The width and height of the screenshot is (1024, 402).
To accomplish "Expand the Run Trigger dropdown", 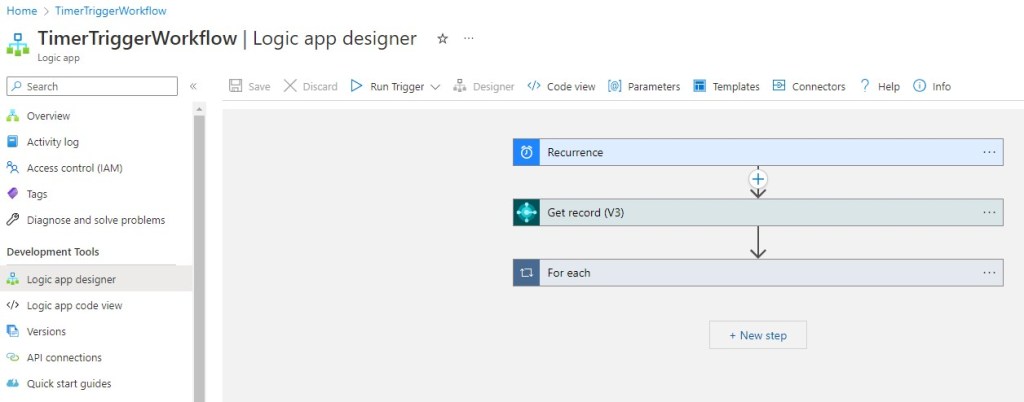I will (435, 87).
